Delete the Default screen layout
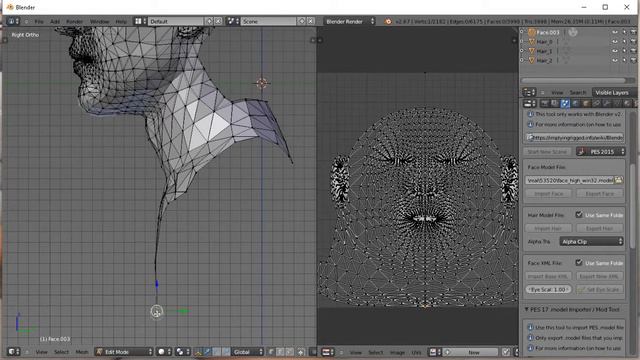 [218, 21]
